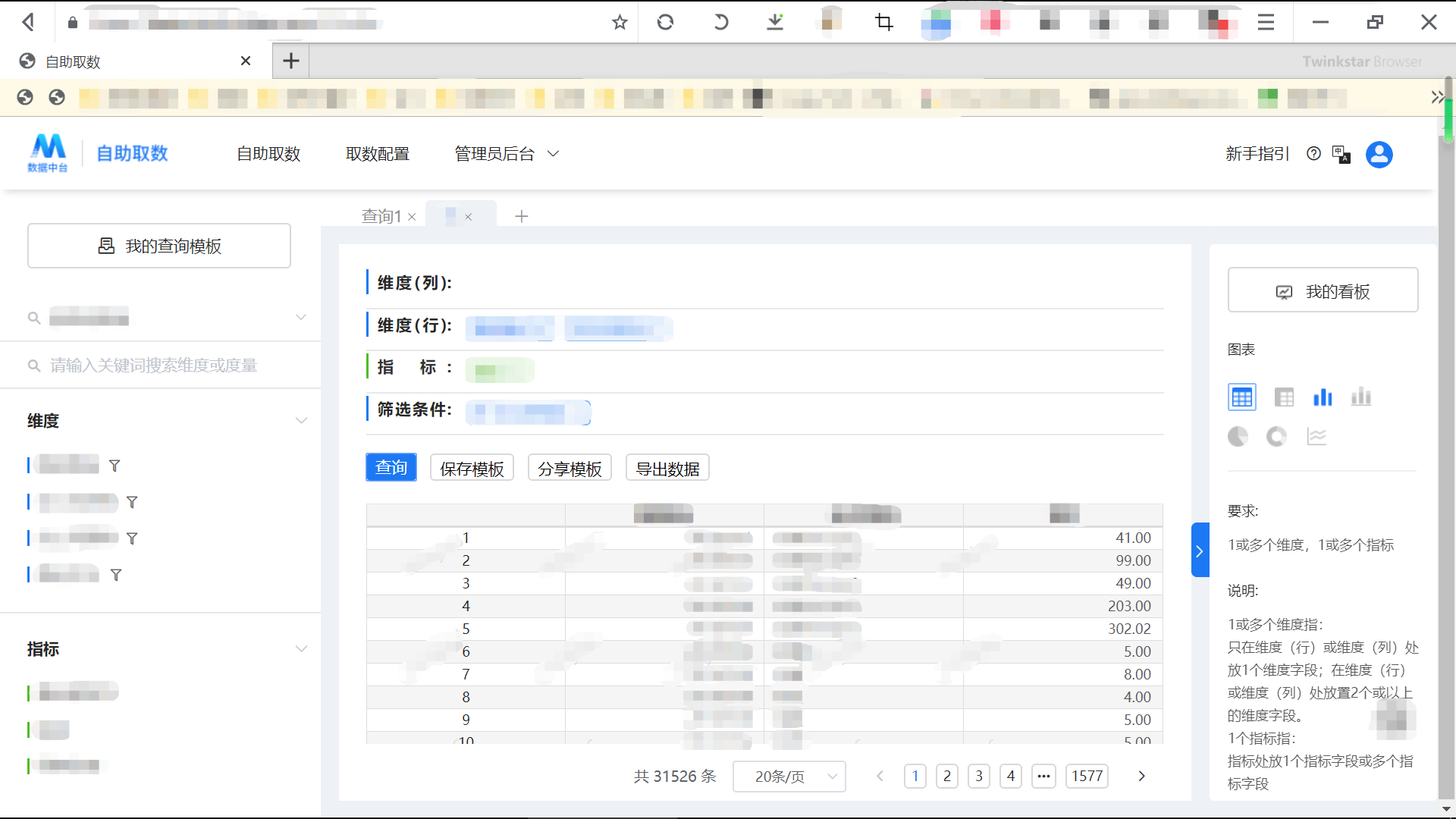Close the second query tab

click(469, 217)
